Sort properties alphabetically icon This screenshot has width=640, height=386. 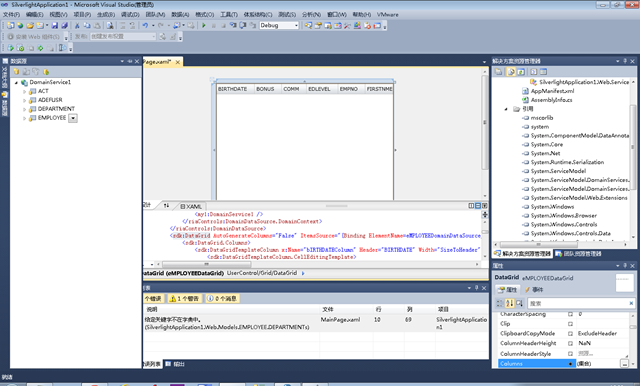tap(509, 303)
